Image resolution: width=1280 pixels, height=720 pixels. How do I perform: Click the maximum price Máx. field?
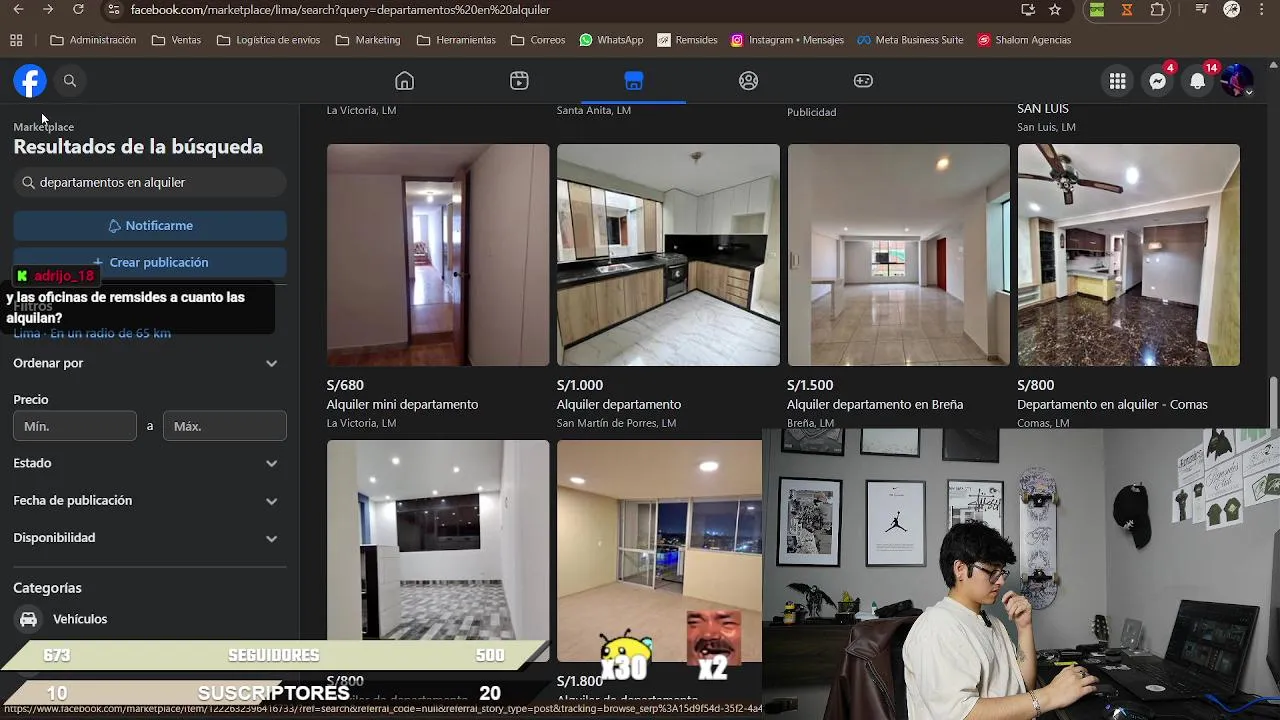[x=225, y=426]
